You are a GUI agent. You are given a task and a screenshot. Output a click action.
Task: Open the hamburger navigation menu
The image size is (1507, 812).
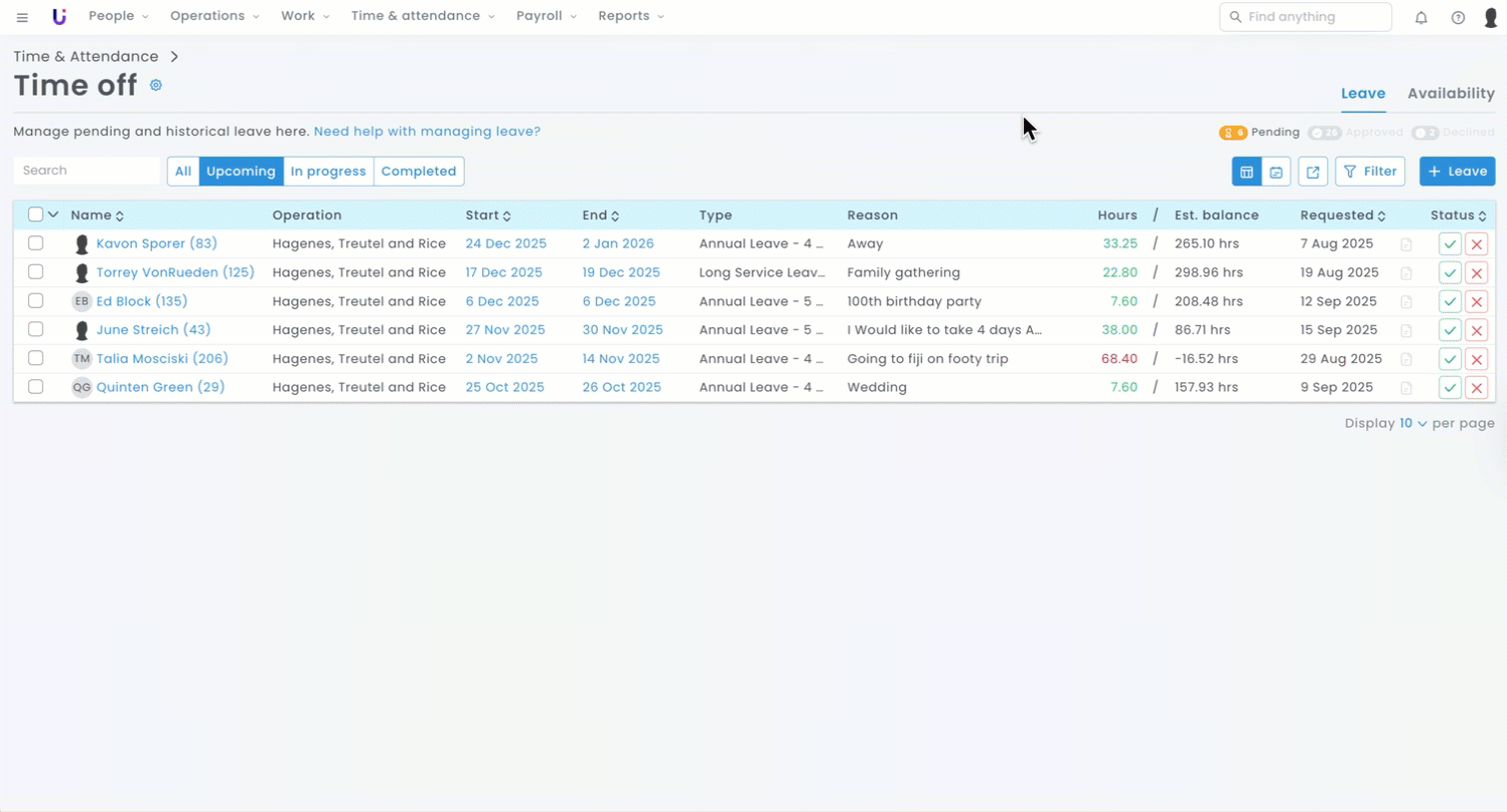[22, 17]
